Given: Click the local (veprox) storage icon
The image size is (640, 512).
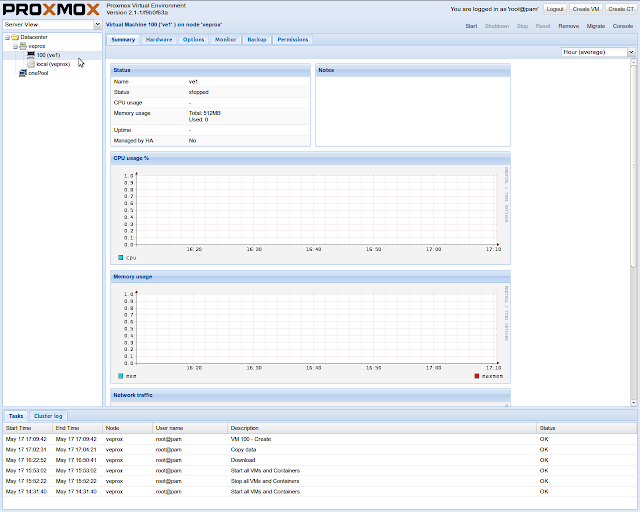Looking at the screenshot, I should [x=31, y=64].
